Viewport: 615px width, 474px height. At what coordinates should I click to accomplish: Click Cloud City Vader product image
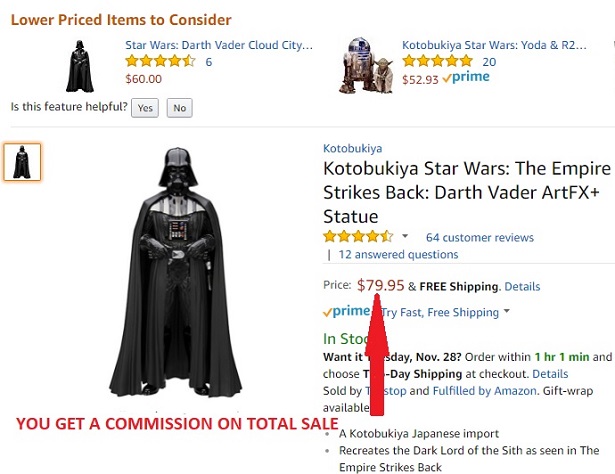(x=80, y=66)
